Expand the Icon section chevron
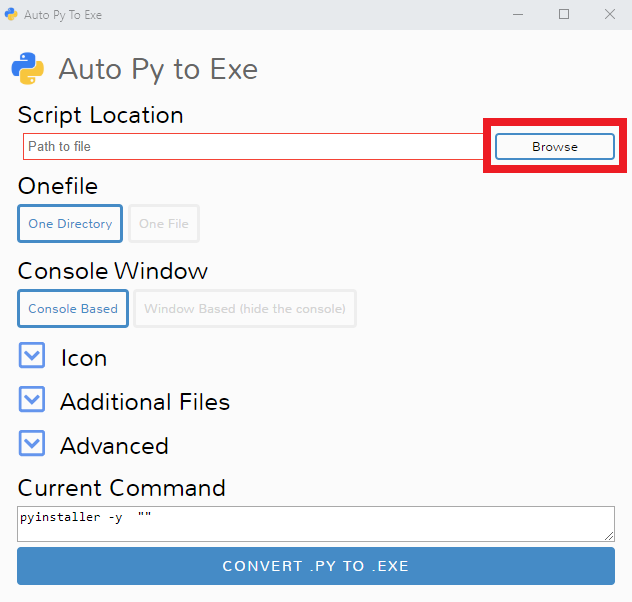This screenshot has height=602, width=632. point(32,355)
